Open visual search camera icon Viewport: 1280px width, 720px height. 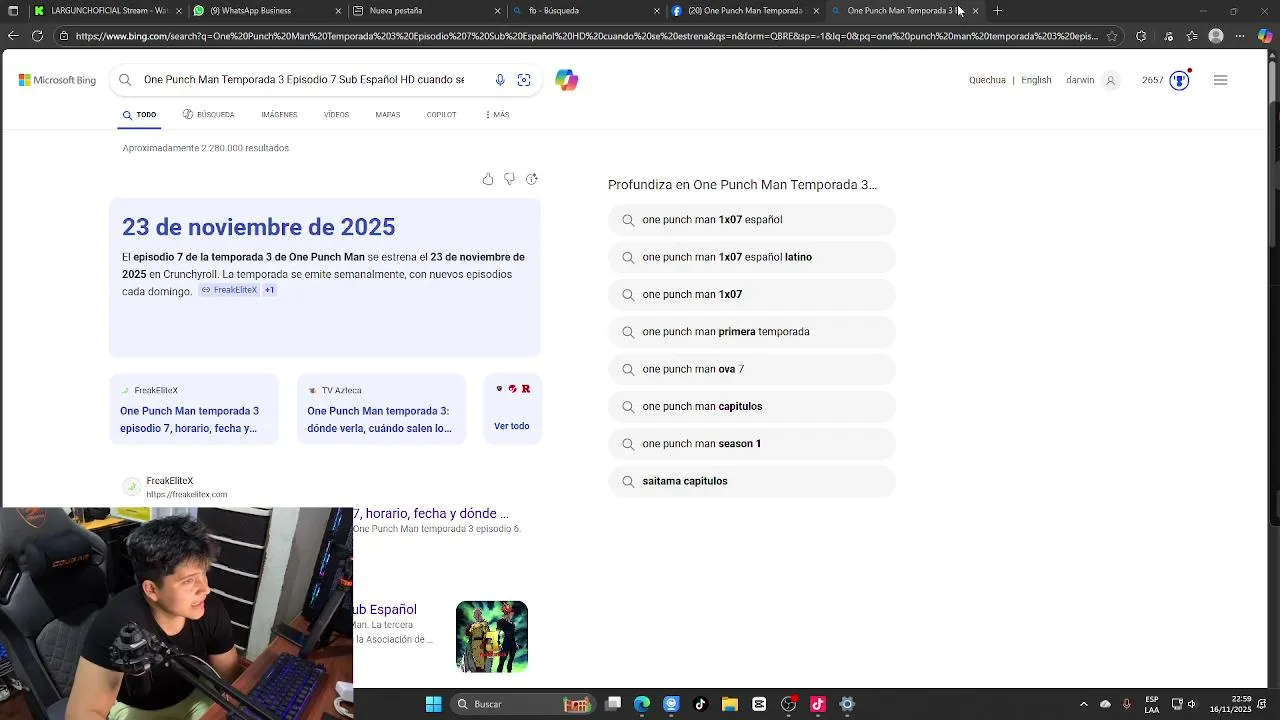[524, 80]
